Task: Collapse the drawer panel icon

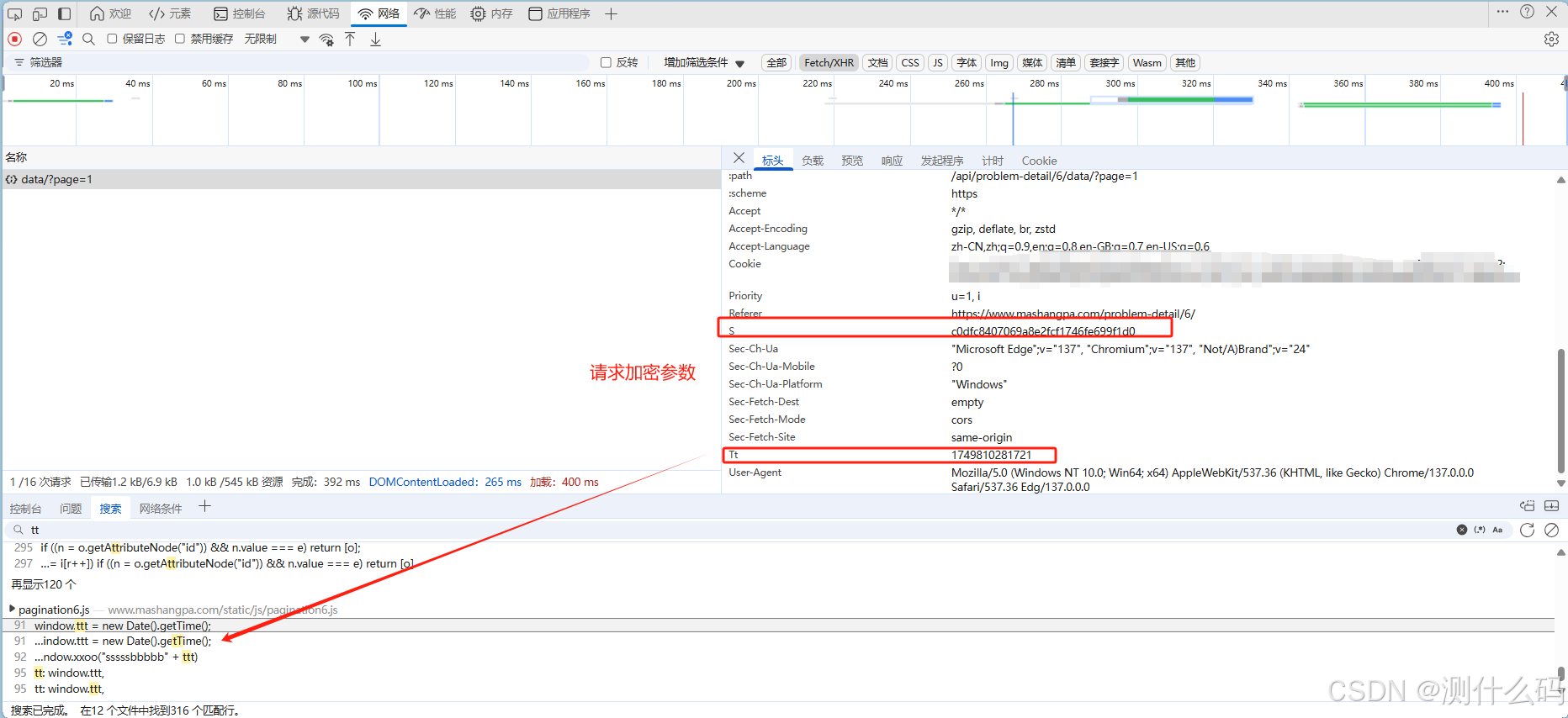Action: (x=1552, y=506)
